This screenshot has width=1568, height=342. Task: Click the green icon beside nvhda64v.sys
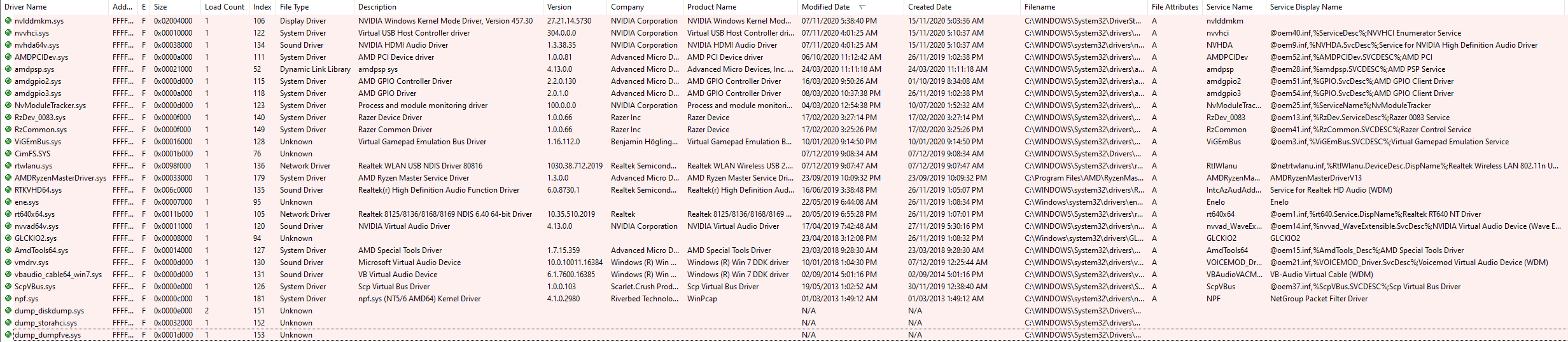click(8, 44)
